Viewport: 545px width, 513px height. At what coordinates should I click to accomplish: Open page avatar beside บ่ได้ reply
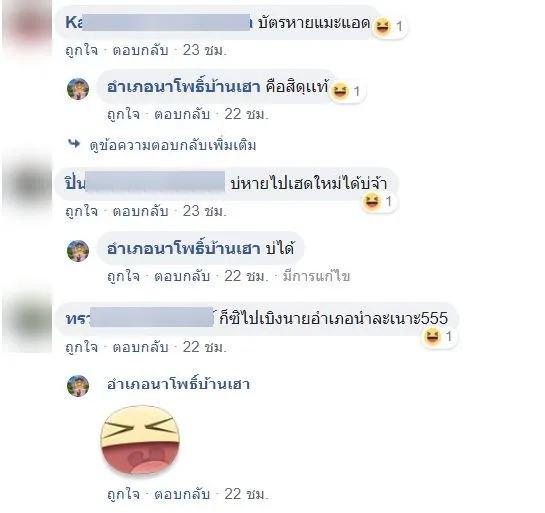78,251
